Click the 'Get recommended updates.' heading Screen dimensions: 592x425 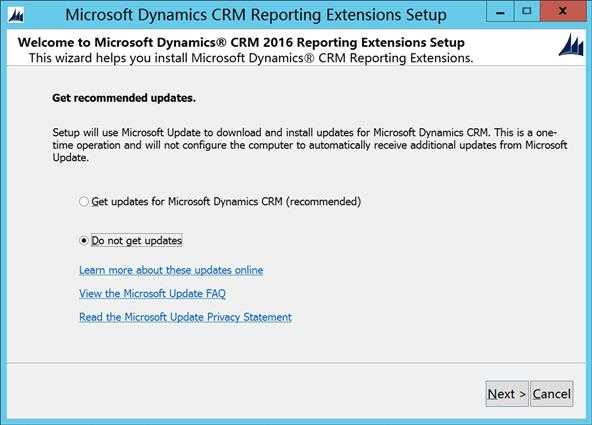click(x=124, y=98)
